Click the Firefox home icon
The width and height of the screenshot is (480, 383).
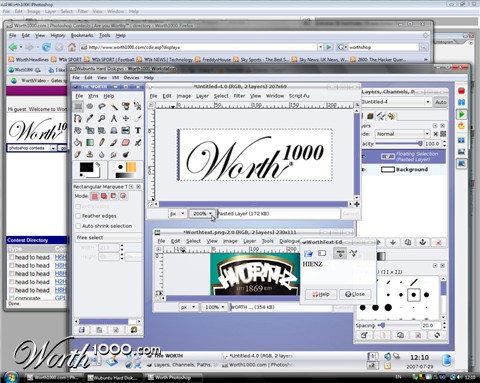(72, 47)
